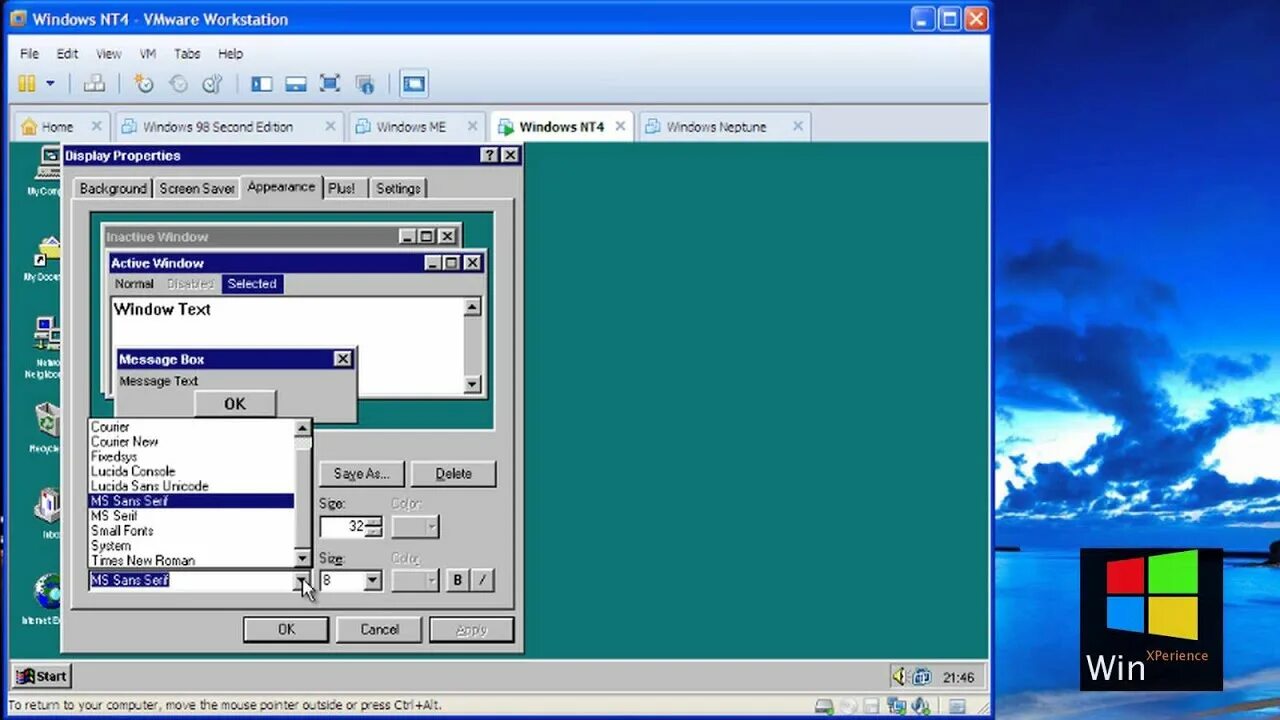Viewport: 1280px width, 720px height.
Task: Click the network adapter status bar icon
Action: point(896,706)
